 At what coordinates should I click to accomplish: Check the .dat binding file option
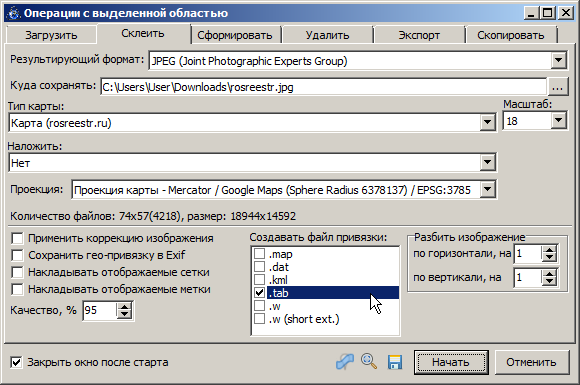[x=260, y=267]
